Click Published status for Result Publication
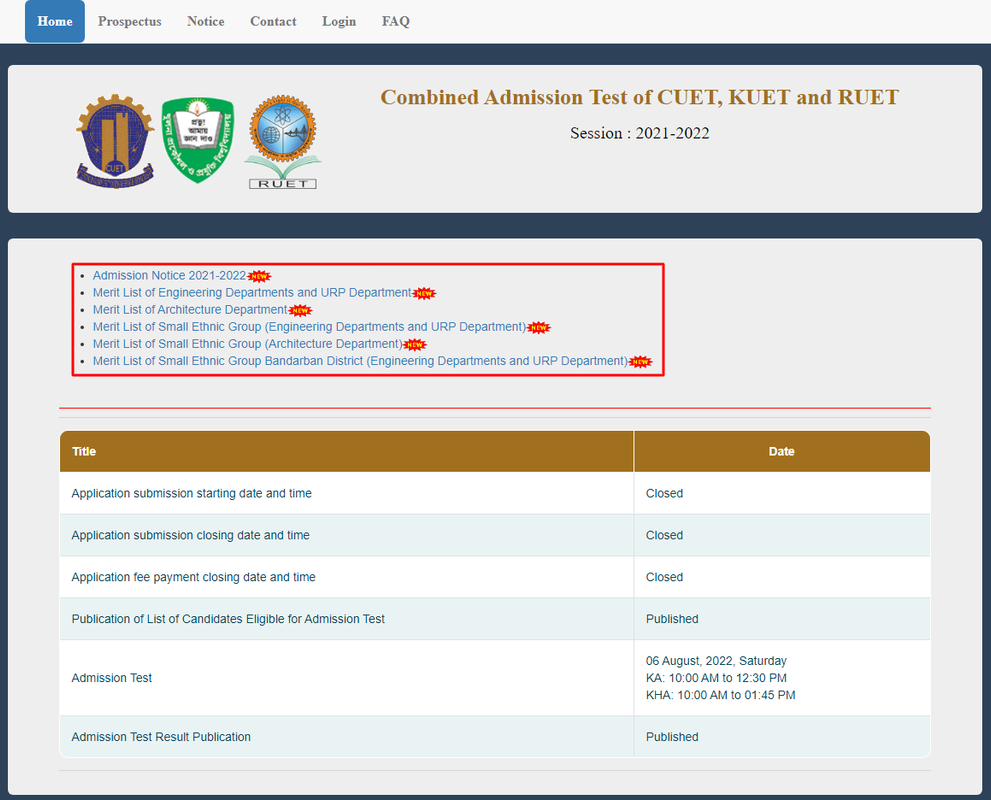991x800 pixels. pos(672,737)
